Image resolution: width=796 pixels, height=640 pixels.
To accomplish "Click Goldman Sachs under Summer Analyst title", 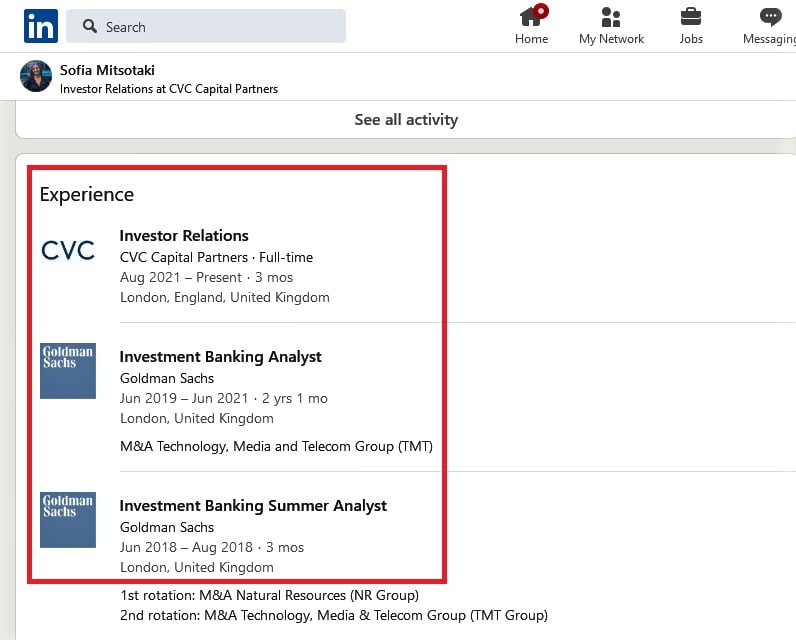I will (167, 528).
